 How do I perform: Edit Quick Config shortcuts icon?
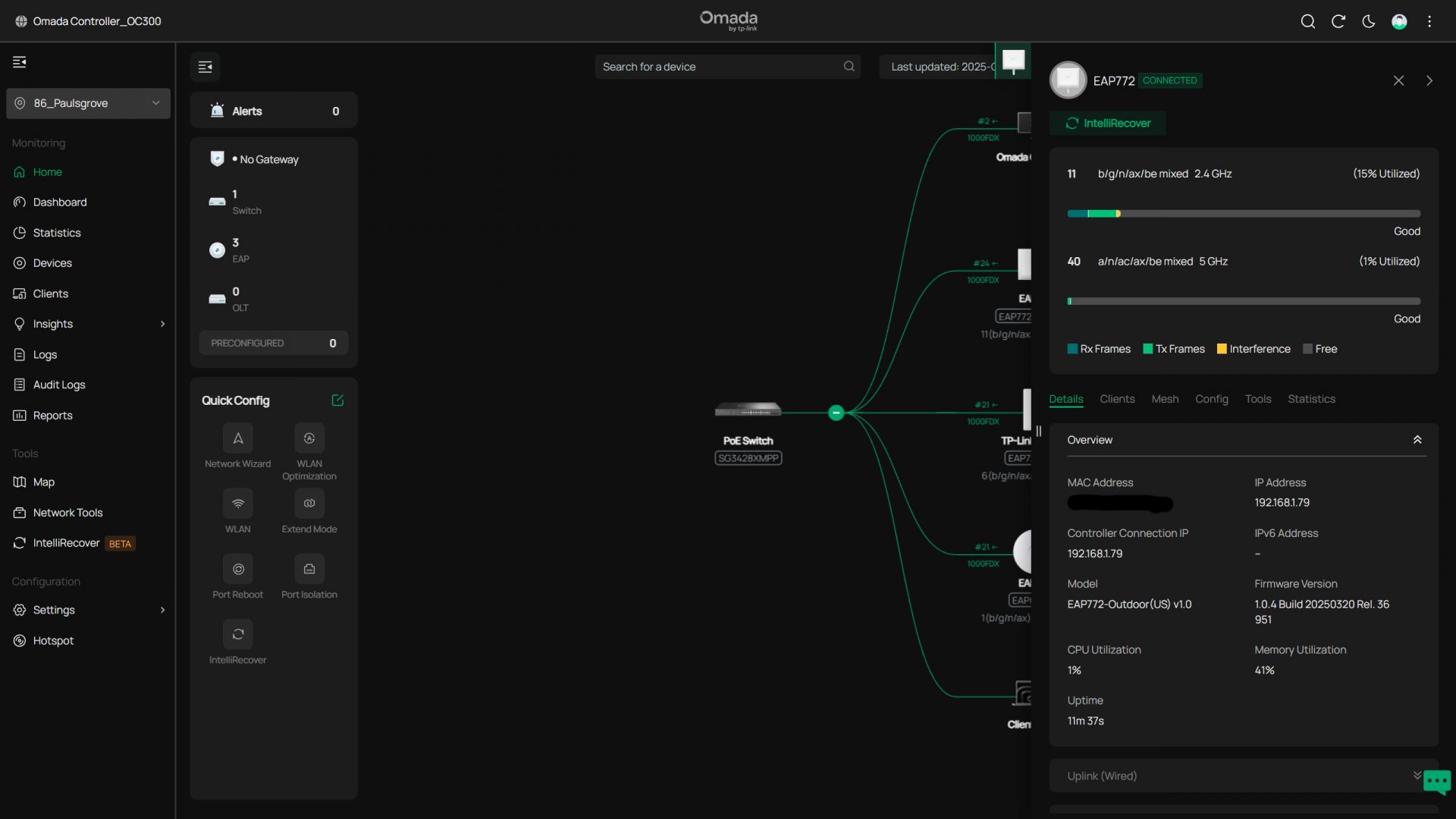337,400
